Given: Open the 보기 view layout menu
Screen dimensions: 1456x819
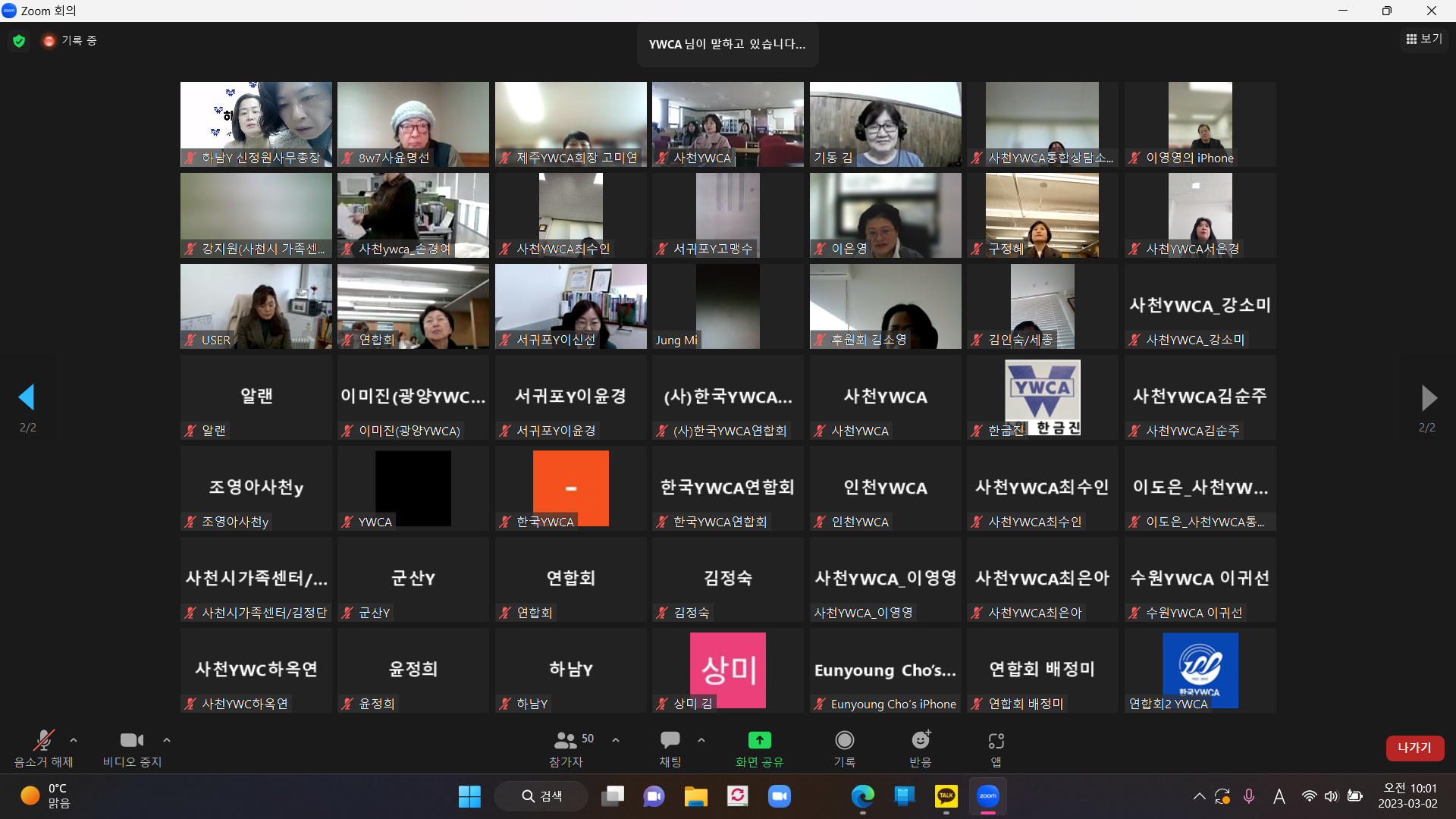Looking at the screenshot, I should pos(1424,39).
